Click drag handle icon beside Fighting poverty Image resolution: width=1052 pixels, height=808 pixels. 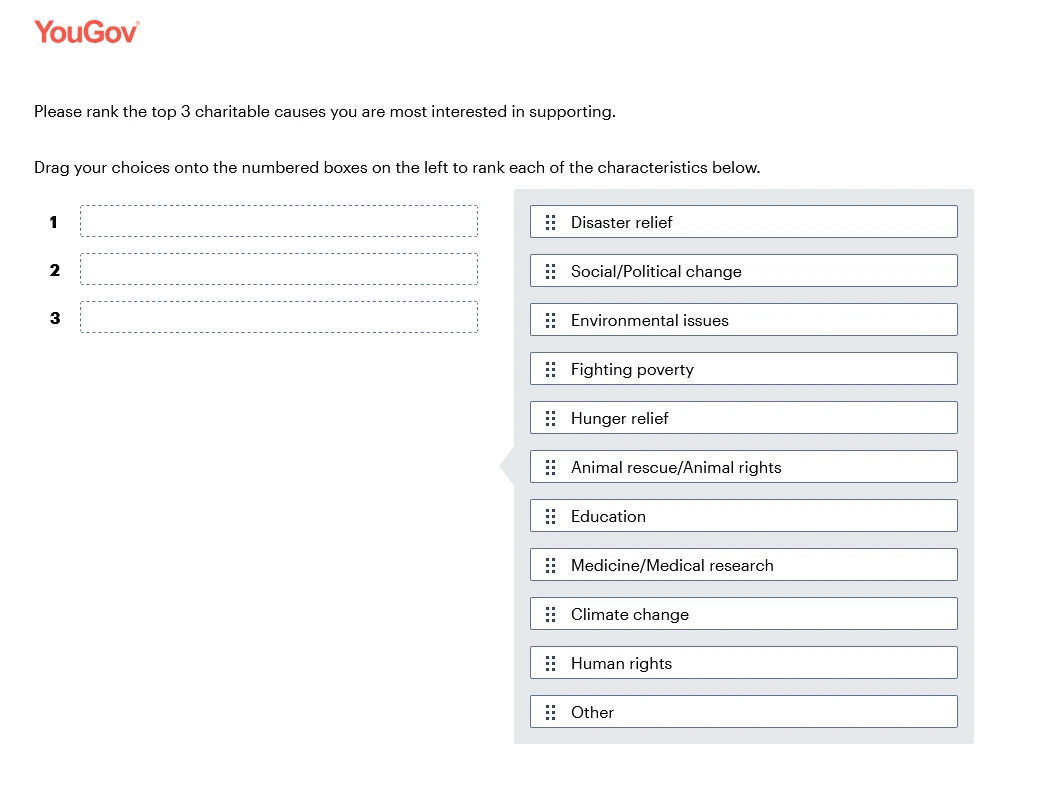550,369
